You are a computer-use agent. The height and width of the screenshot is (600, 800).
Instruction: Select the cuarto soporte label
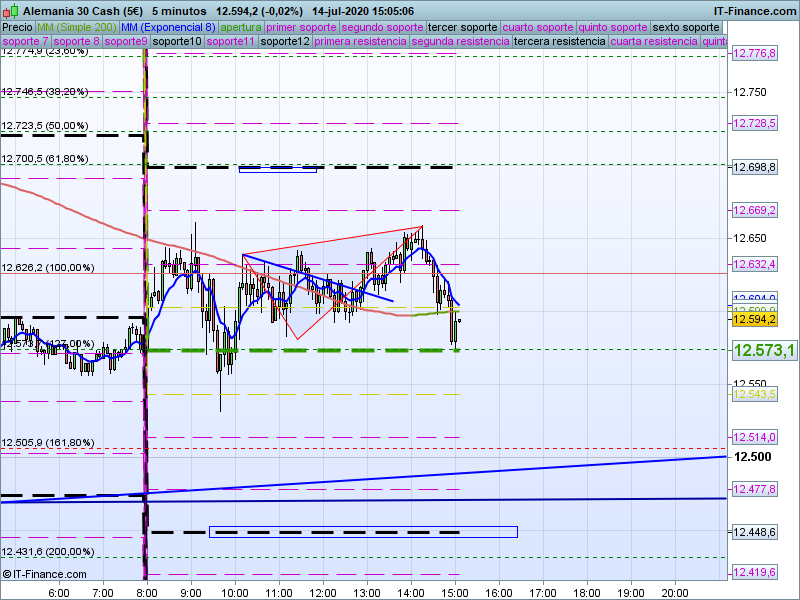538,28
